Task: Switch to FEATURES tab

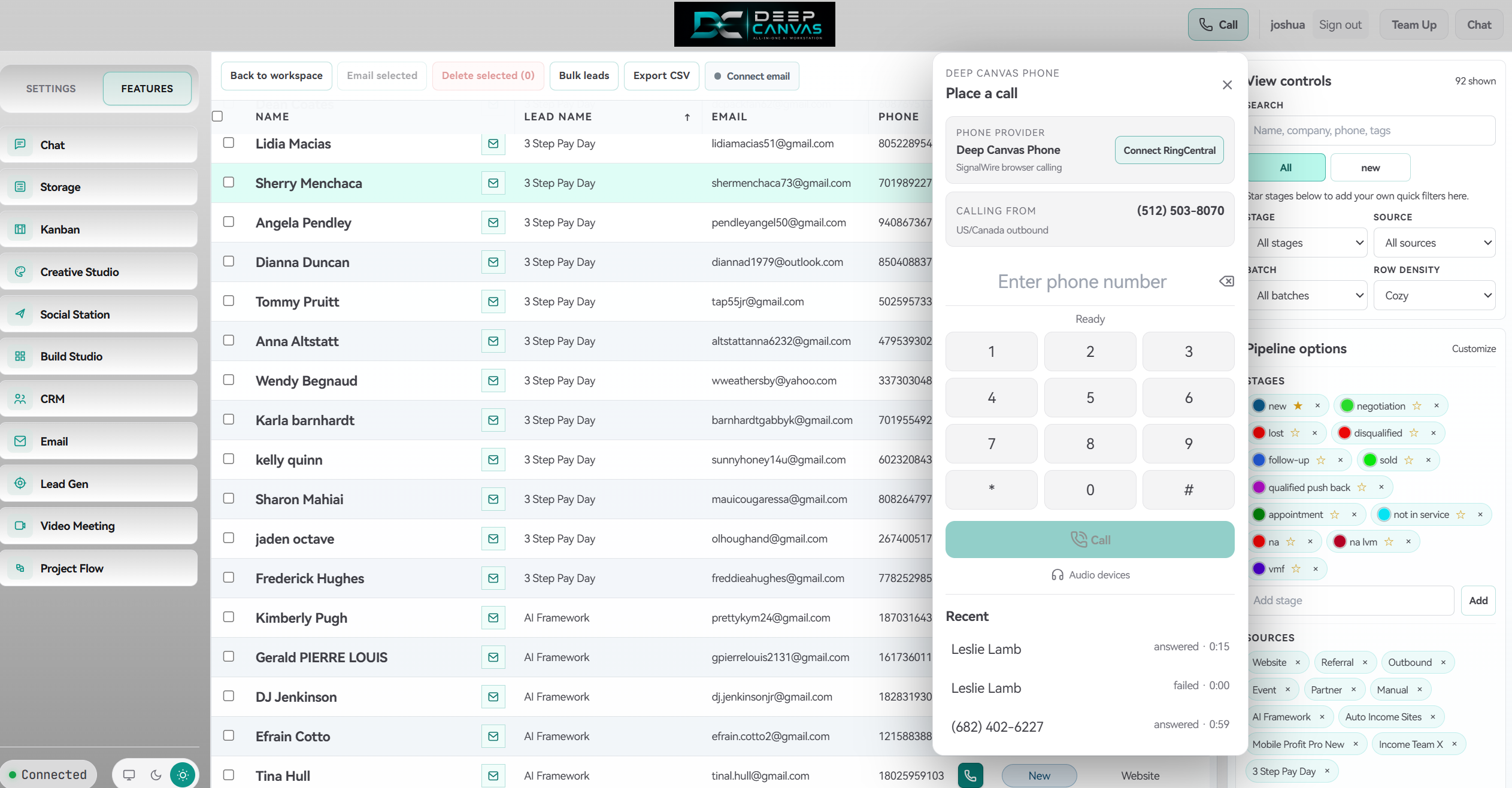Action: [147, 89]
